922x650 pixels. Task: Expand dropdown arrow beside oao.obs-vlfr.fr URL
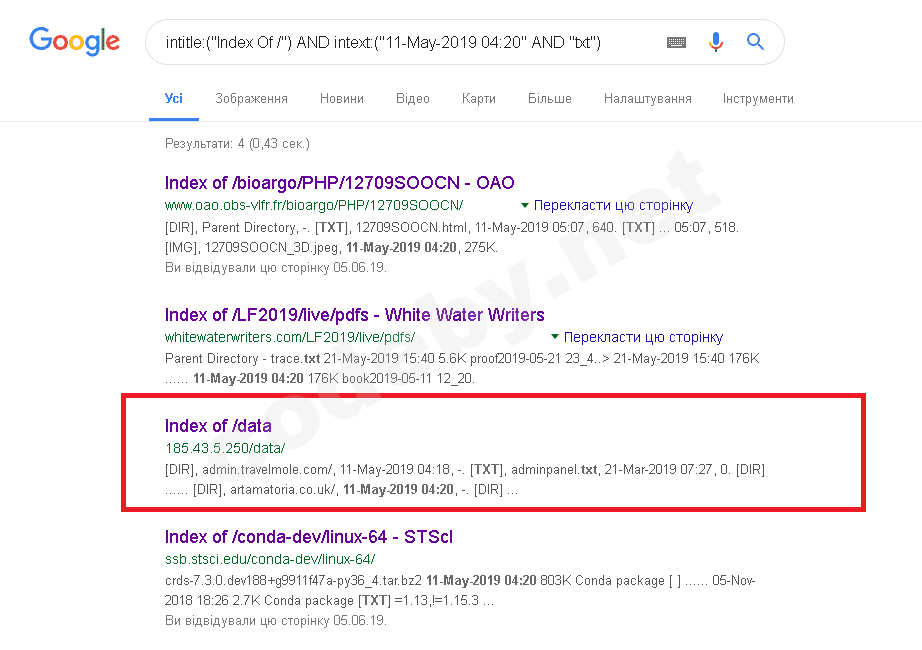pos(525,205)
